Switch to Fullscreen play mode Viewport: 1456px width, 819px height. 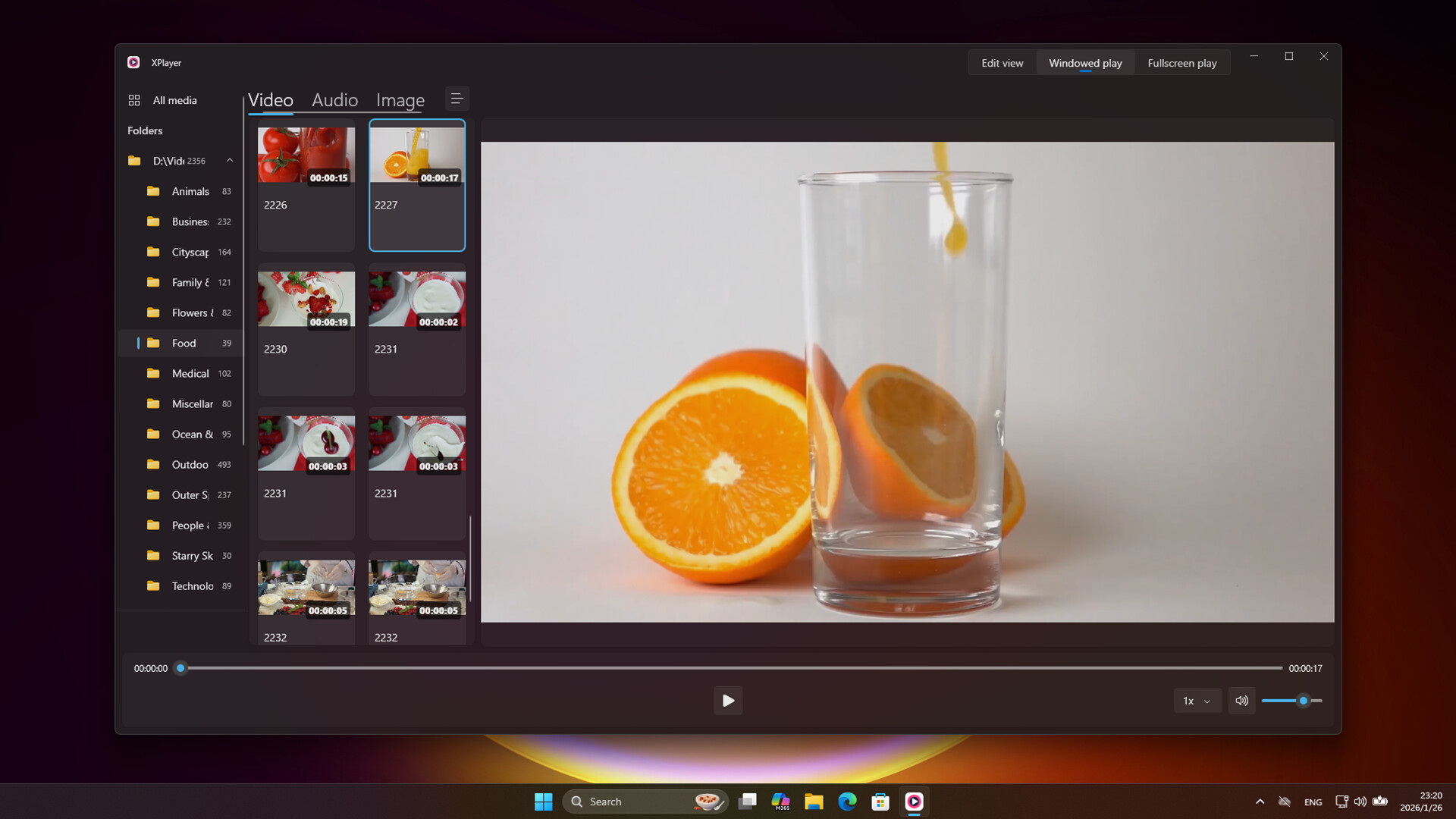(x=1181, y=63)
